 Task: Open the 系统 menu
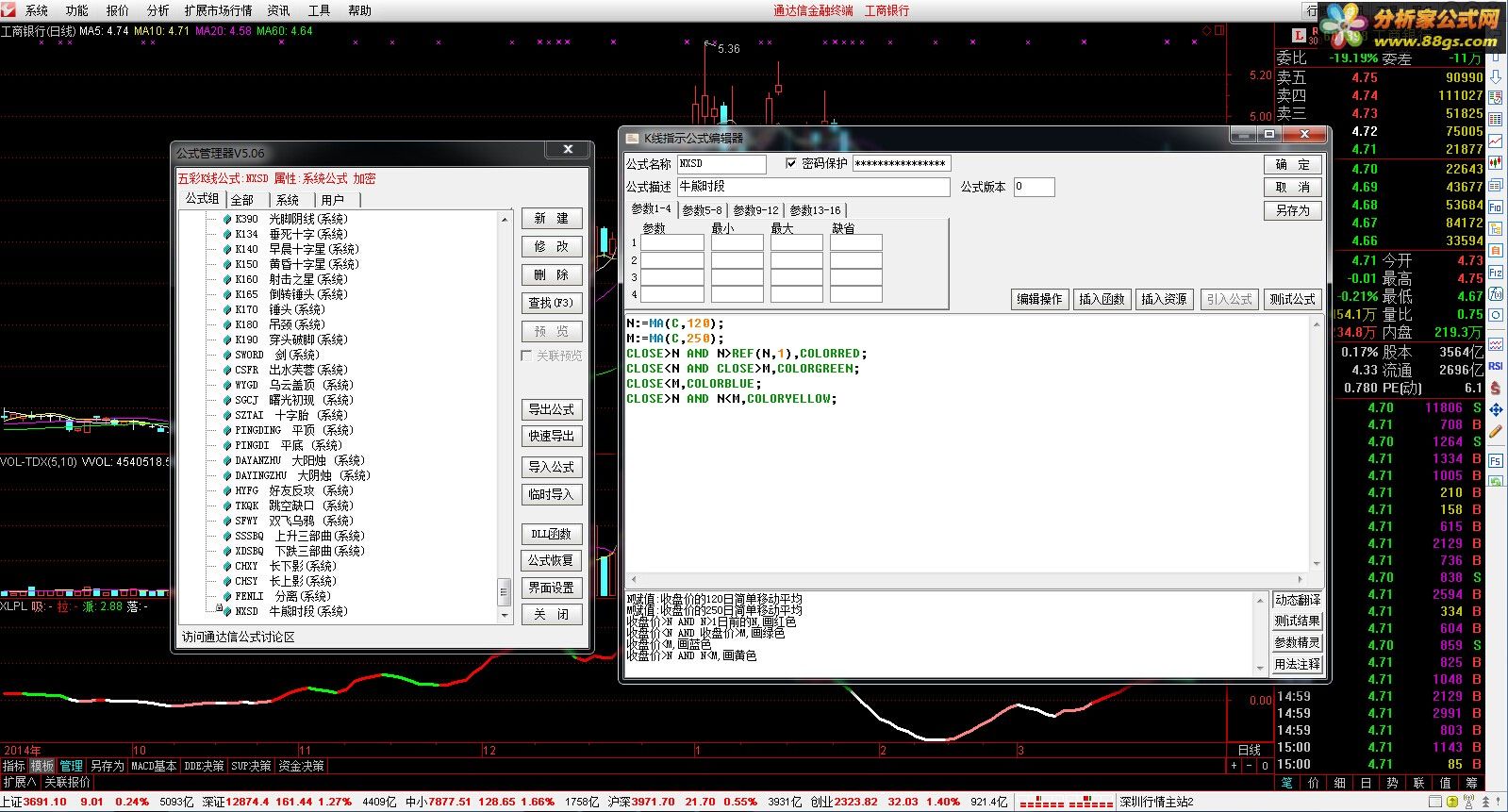(36, 10)
